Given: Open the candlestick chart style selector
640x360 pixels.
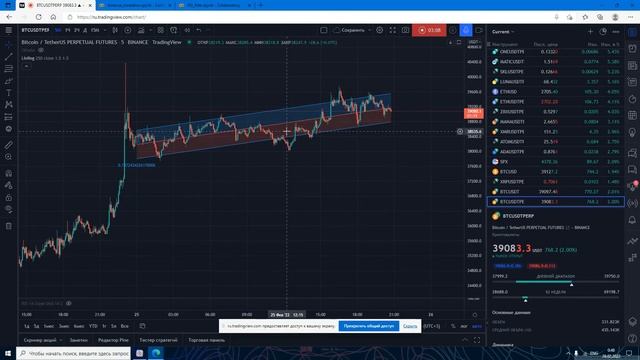Looking at the screenshot, I should click(115, 30).
